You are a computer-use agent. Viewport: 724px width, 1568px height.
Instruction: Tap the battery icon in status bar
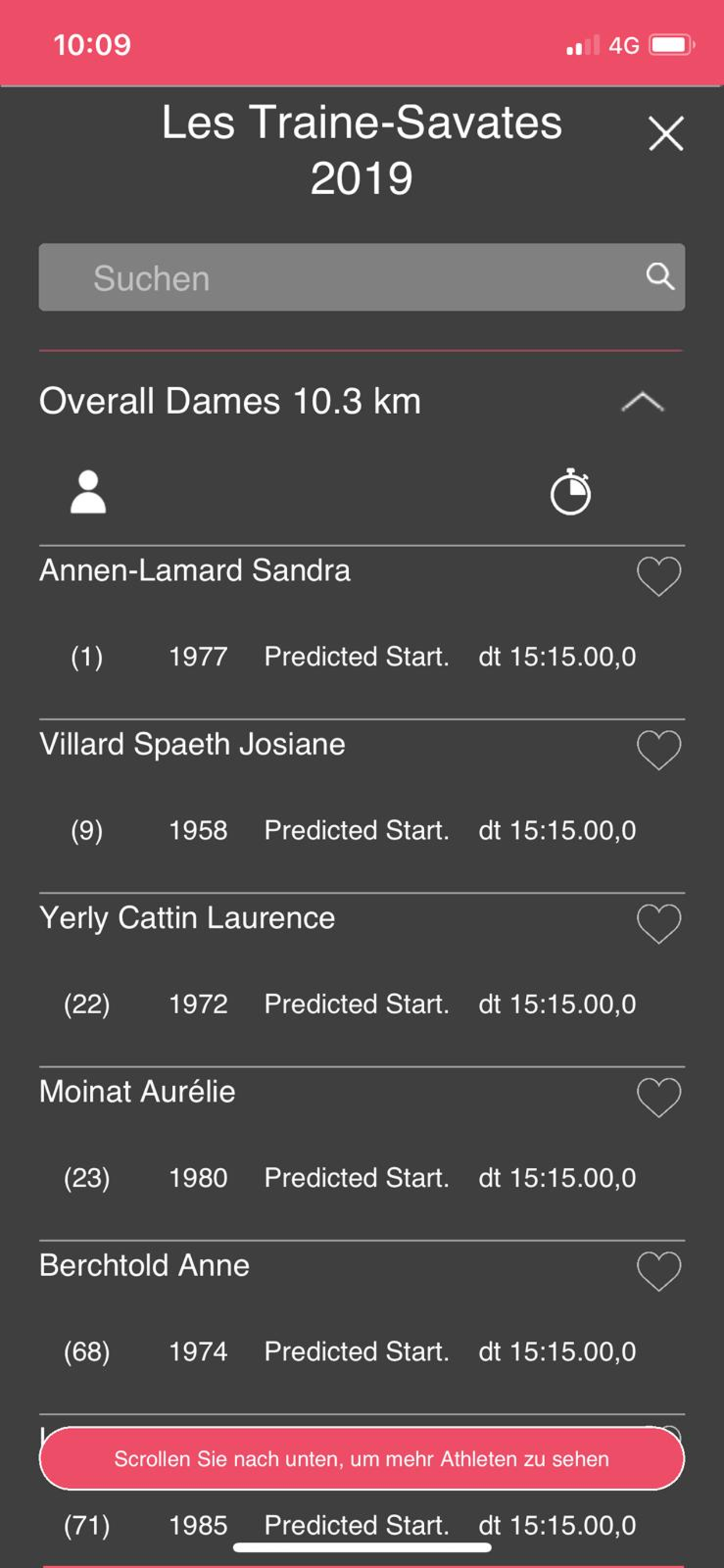(x=672, y=45)
